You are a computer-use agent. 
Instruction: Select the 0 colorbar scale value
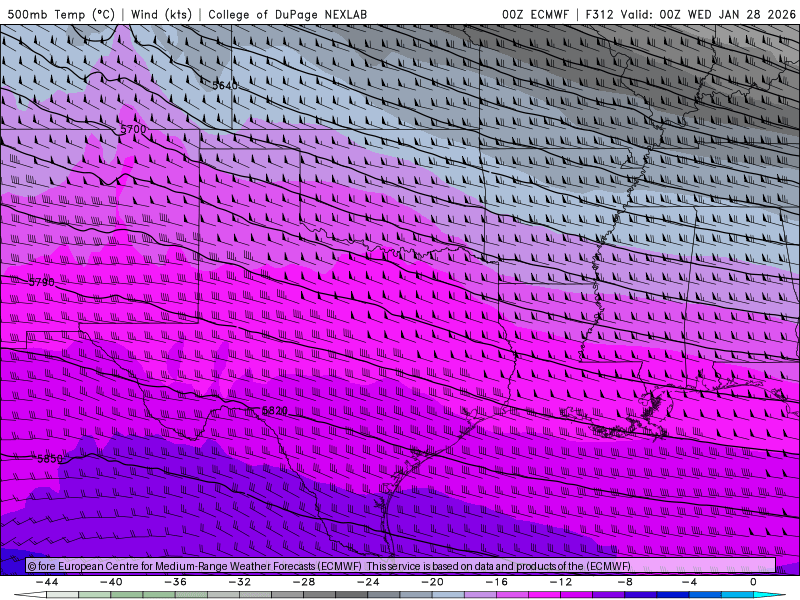[x=753, y=582]
